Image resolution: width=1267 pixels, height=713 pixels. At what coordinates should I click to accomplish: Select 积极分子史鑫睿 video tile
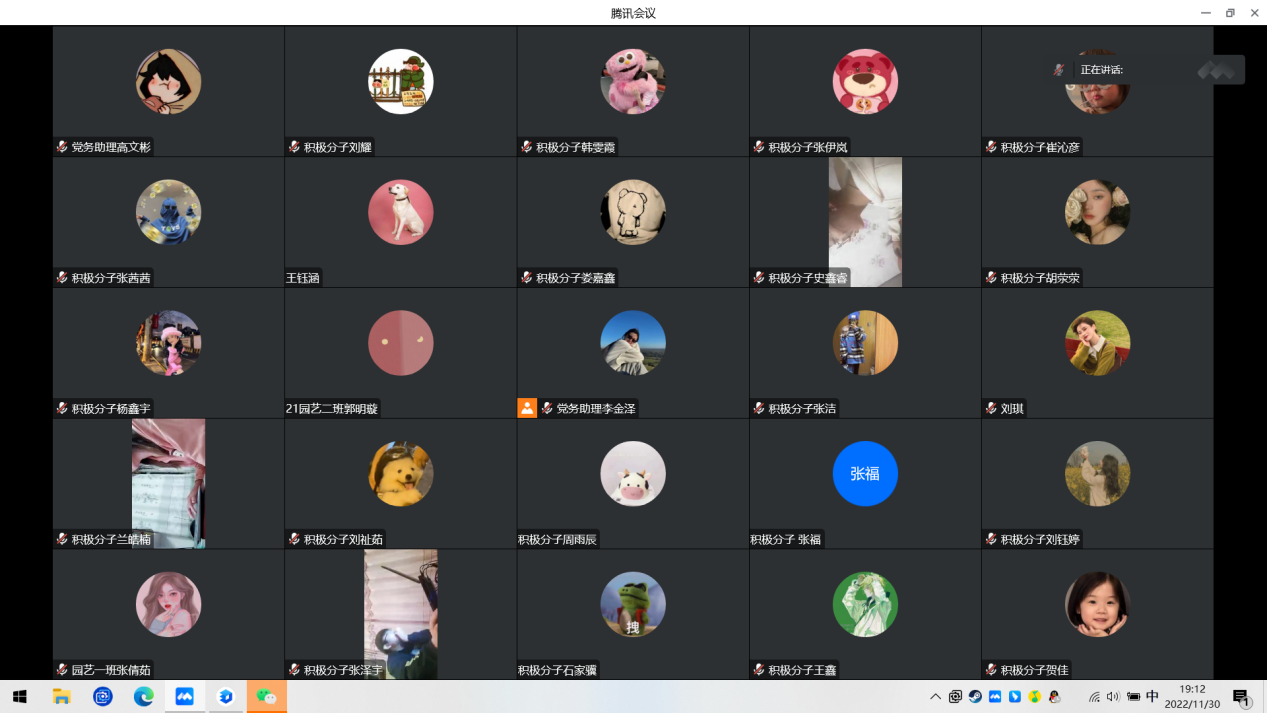pyautogui.click(x=865, y=222)
